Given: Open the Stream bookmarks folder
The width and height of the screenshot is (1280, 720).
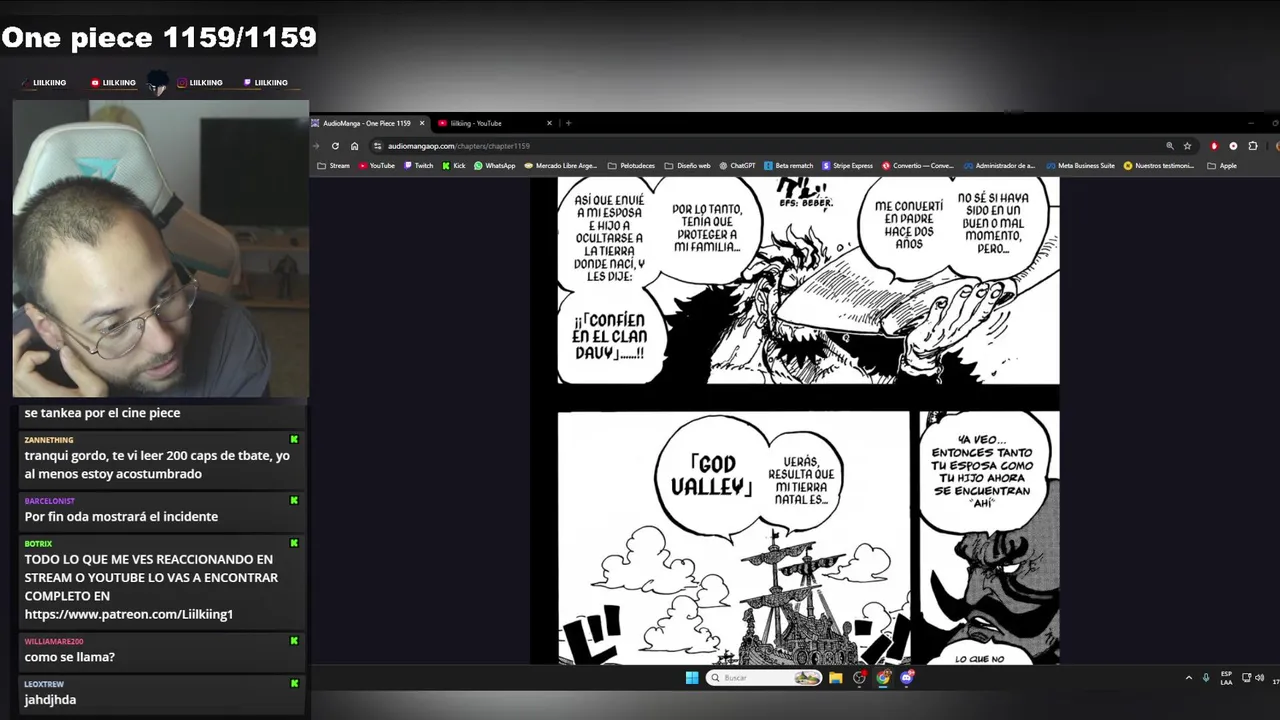Looking at the screenshot, I should tap(333, 166).
